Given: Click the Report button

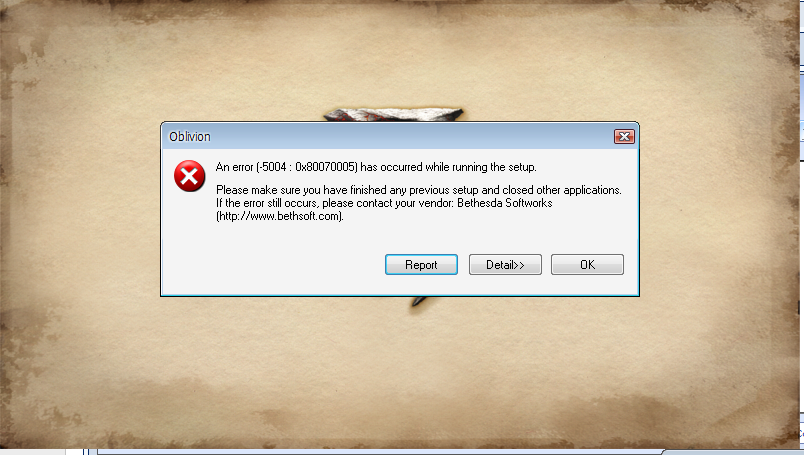Looking at the screenshot, I should tap(421, 265).
